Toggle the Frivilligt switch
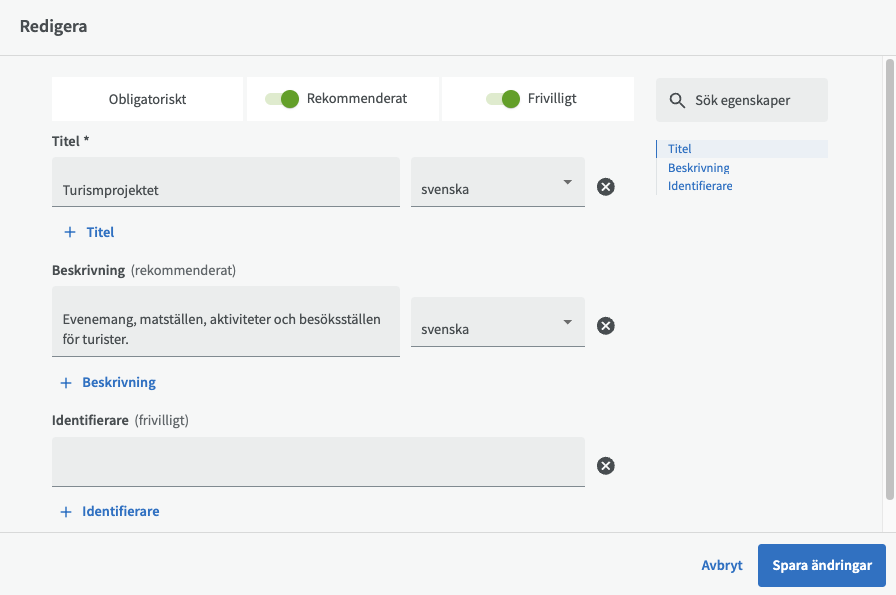Image resolution: width=896 pixels, height=595 pixels. tap(503, 99)
